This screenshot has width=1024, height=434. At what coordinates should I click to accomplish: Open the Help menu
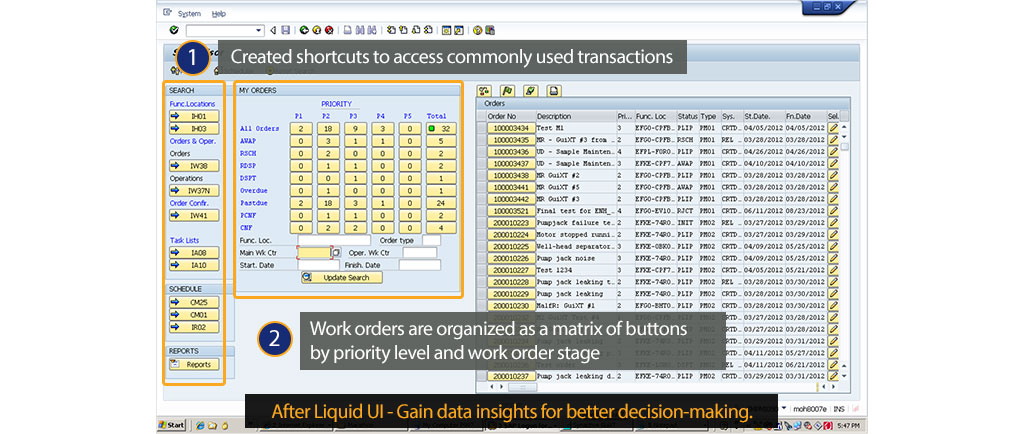coord(219,14)
